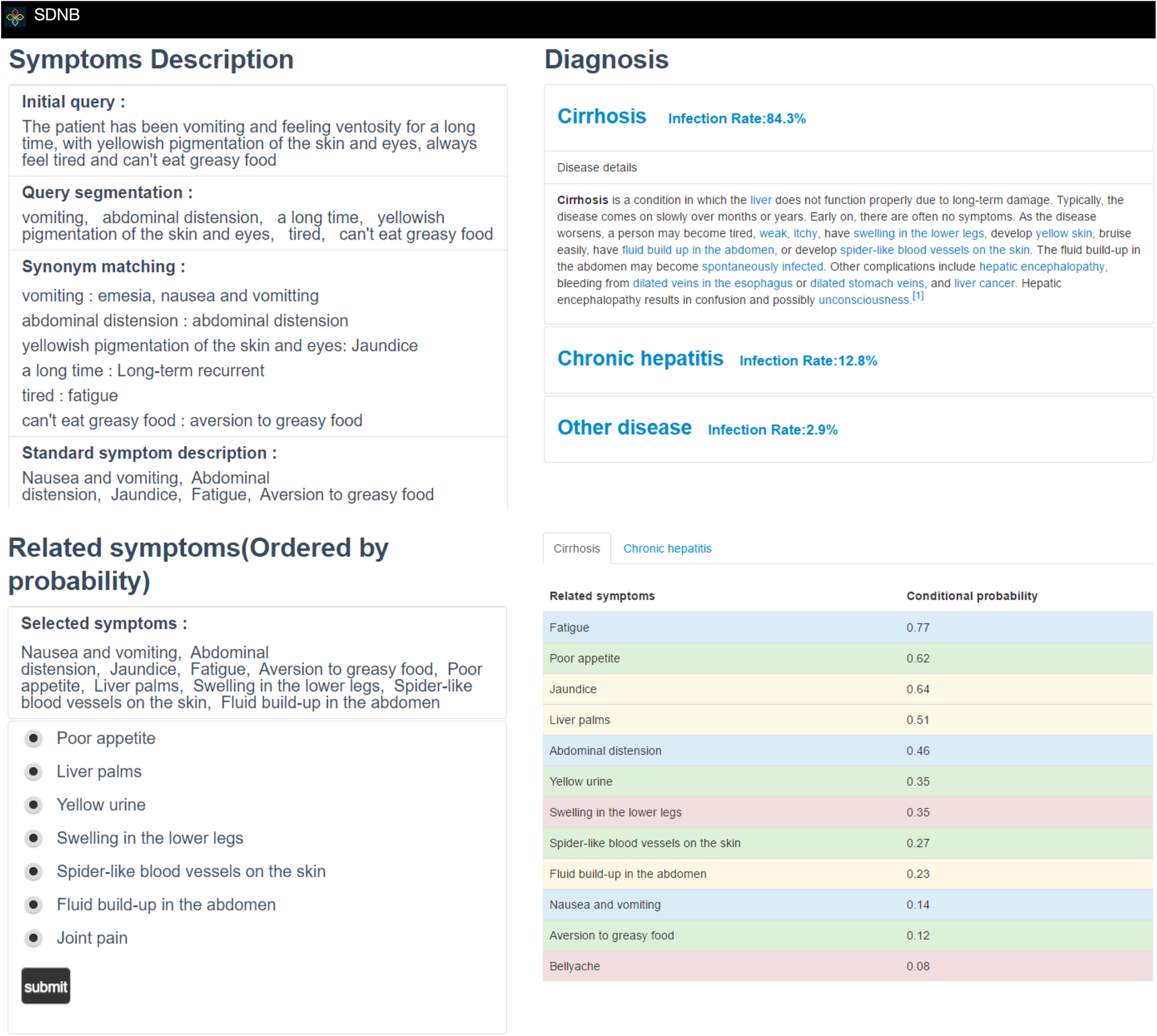
Task: Click the Nausea and vomiting table row
Action: (x=848, y=905)
